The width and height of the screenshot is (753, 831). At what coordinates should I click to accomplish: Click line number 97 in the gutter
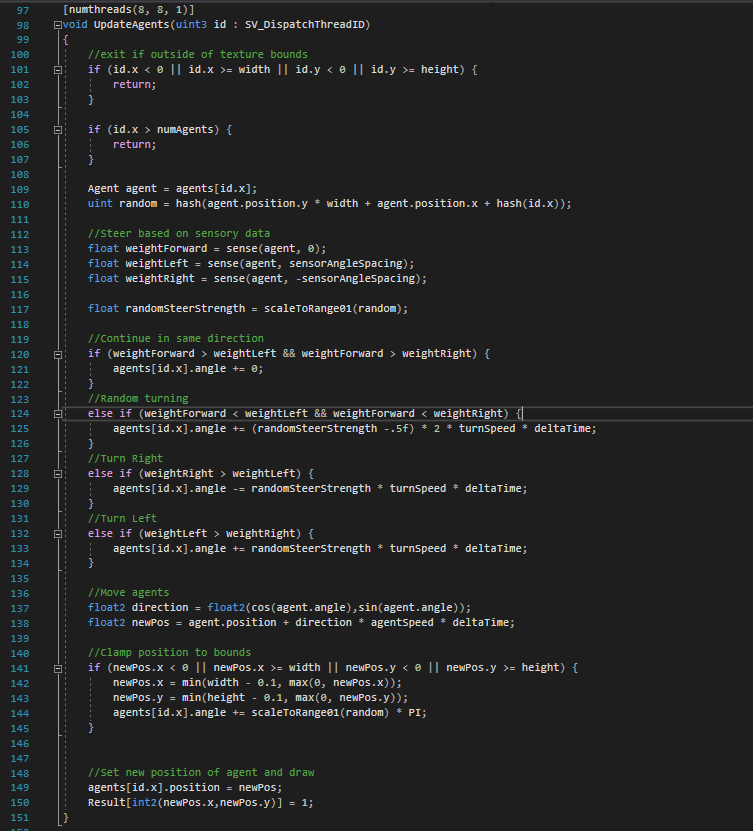click(21, 9)
